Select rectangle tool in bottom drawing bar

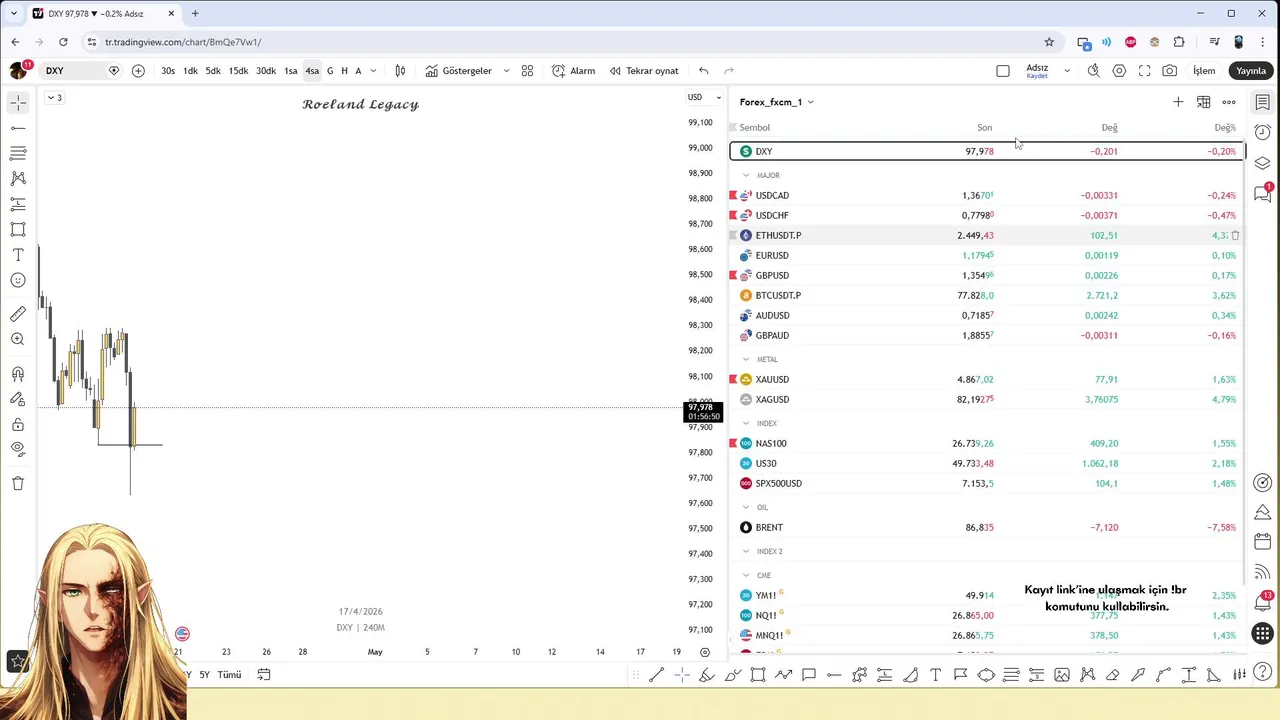[x=758, y=675]
